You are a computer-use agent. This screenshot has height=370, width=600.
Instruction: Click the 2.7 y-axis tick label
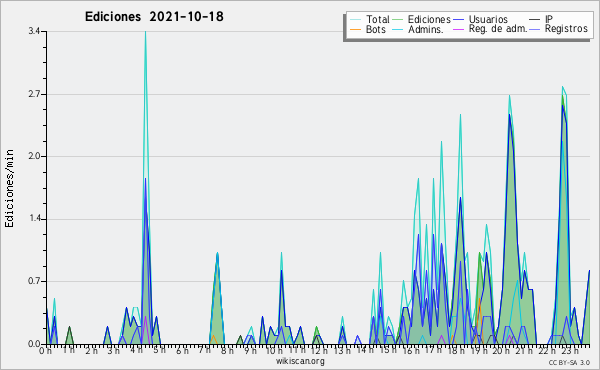pos(34,94)
